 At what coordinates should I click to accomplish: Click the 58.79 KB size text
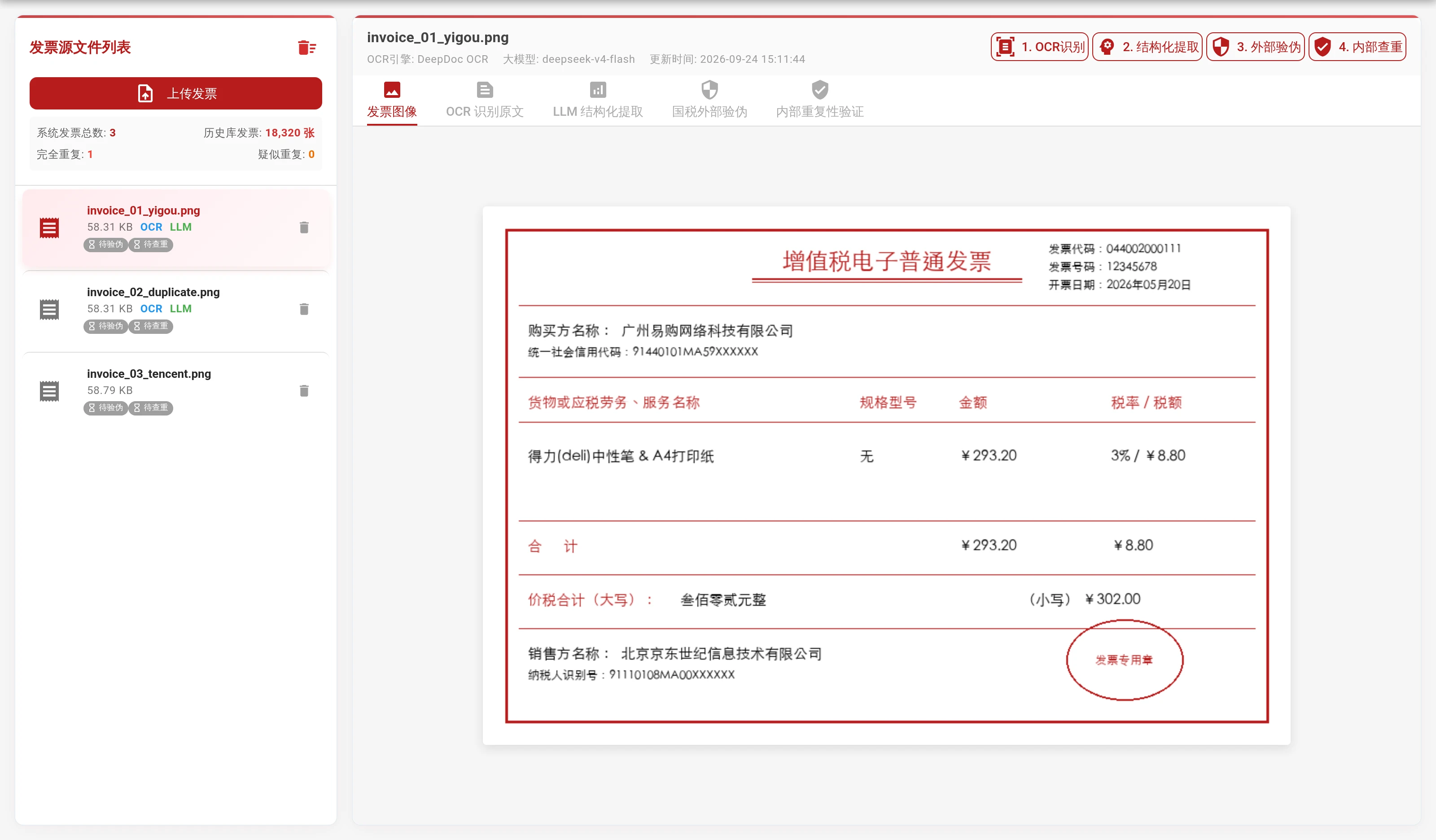click(x=110, y=390)
